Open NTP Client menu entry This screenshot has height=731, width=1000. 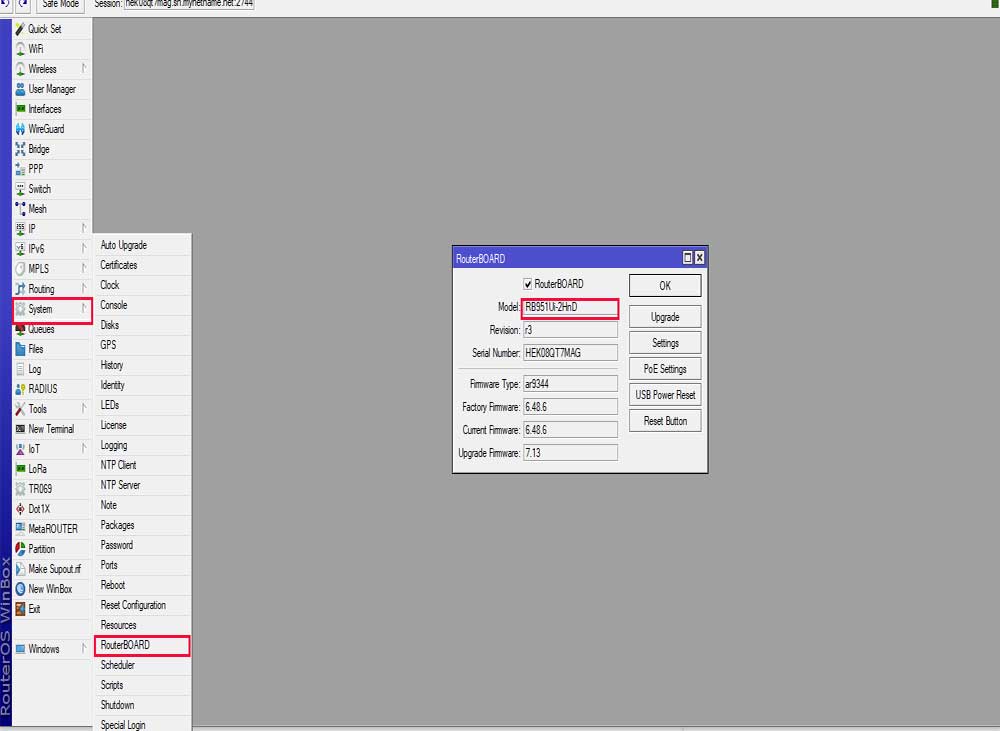(x=143, y=465)
